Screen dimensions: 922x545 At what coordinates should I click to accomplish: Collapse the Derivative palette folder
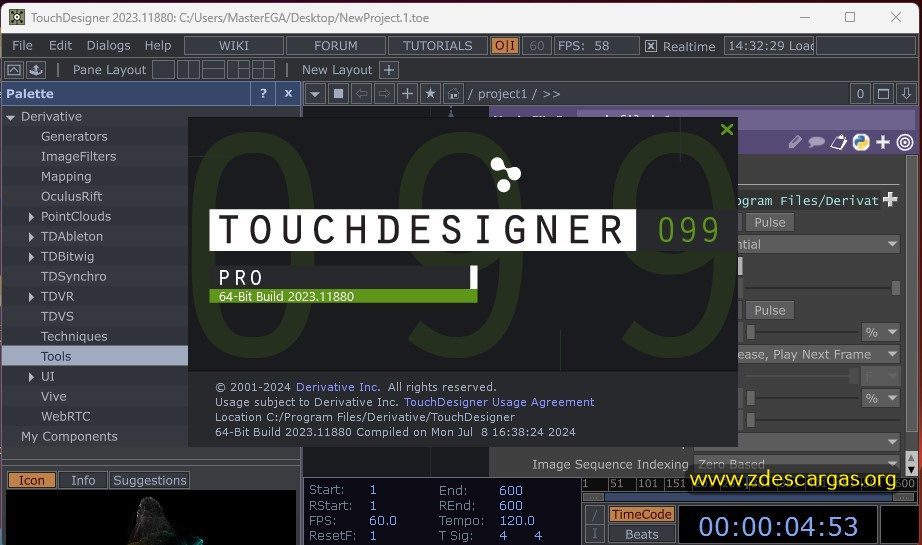point(11,117)
